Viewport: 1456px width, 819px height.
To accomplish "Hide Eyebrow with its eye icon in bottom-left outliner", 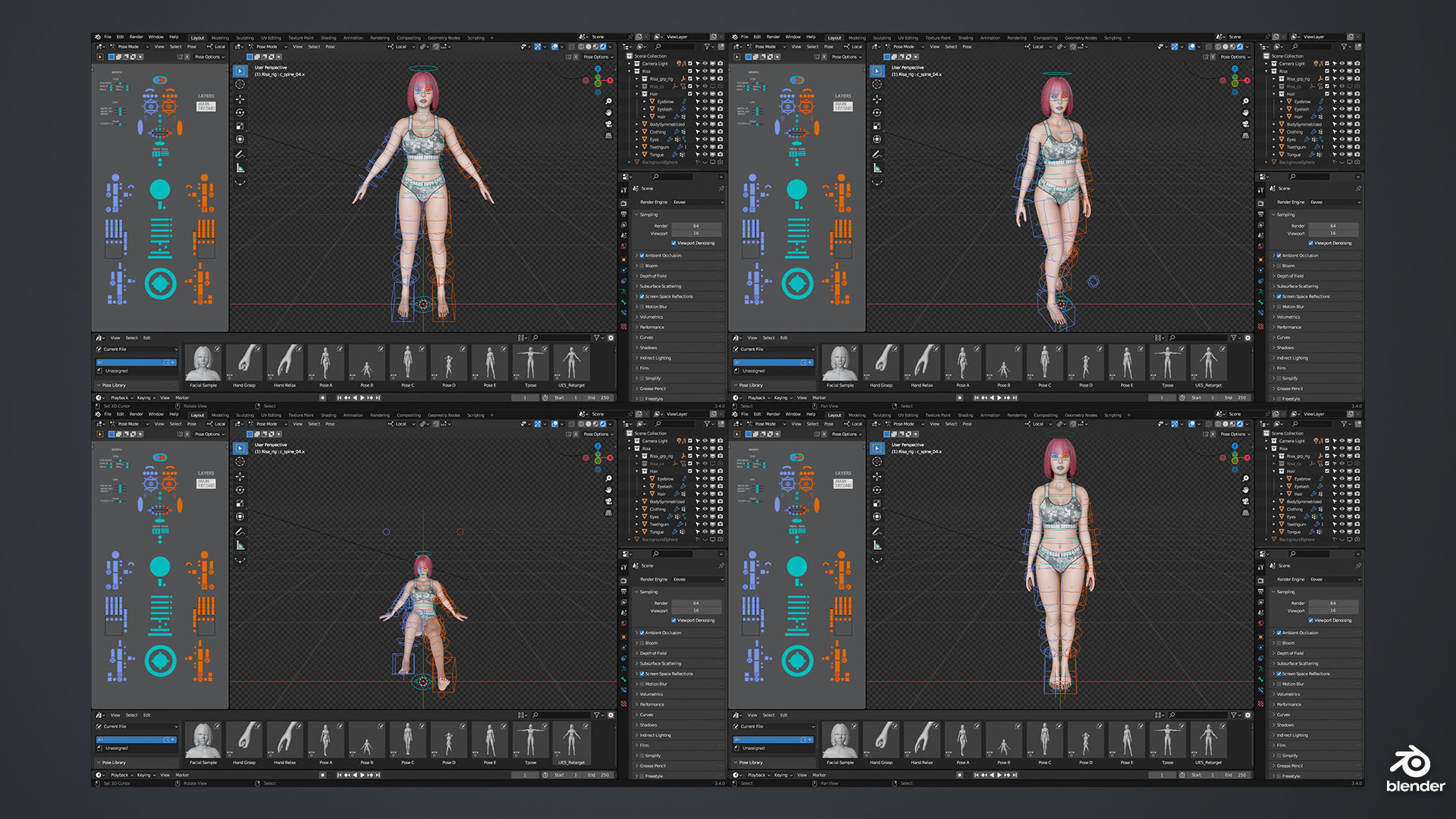I will (704, 479).
